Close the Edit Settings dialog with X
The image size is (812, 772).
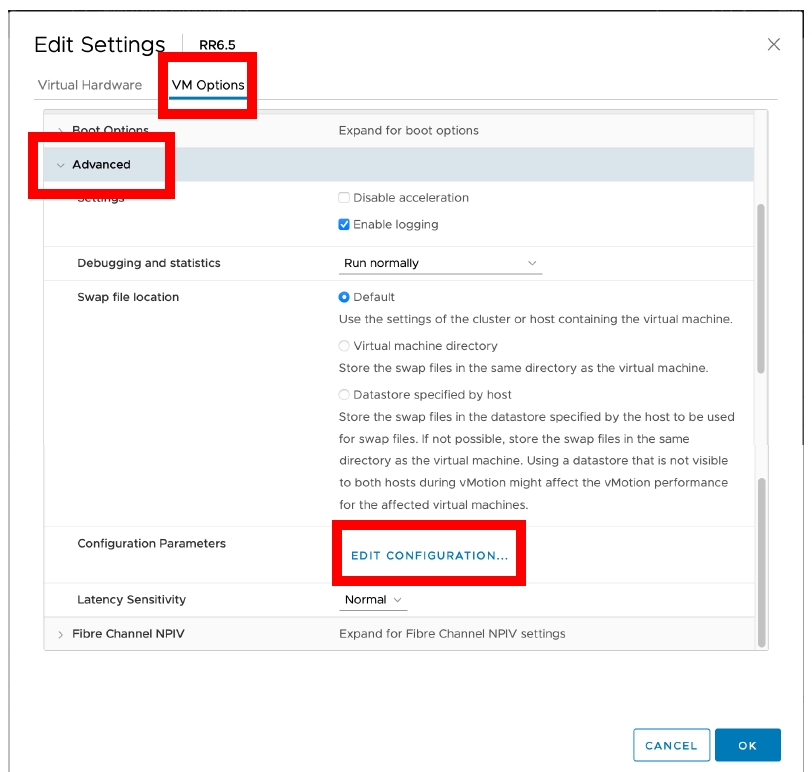pos(773,45)
